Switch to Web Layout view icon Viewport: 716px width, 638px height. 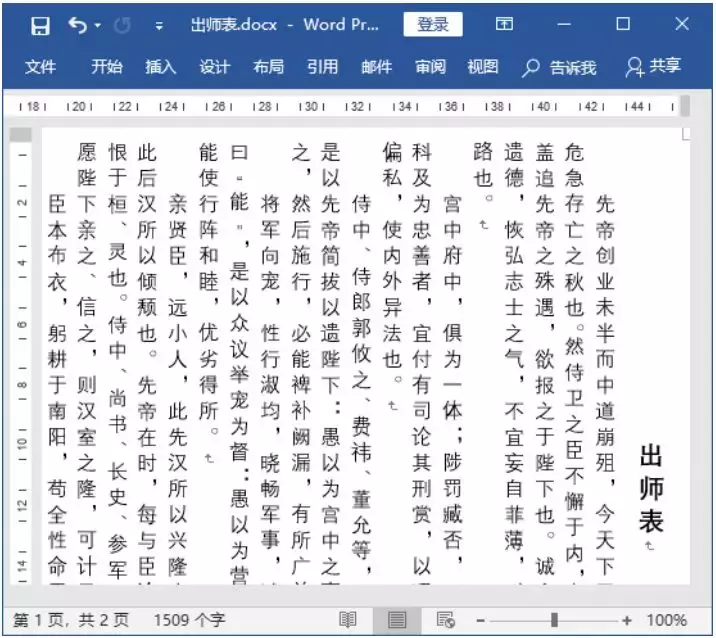coord(445,620)
